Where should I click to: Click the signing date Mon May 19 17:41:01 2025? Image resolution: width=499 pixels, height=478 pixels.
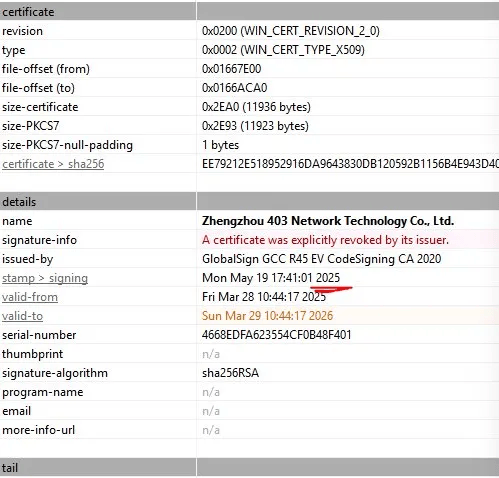click(x=271, y=278)
